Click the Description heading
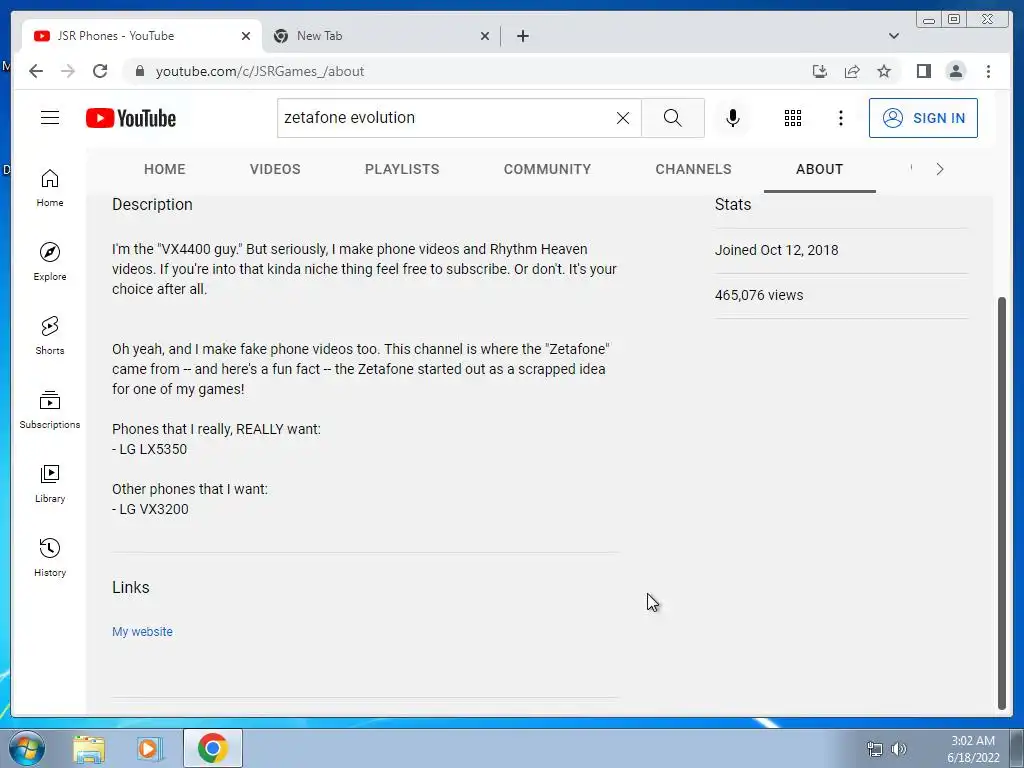Image resolution: width=1024 pixels, height=768 pixels. pyautogui.click(x=152, y=204)
